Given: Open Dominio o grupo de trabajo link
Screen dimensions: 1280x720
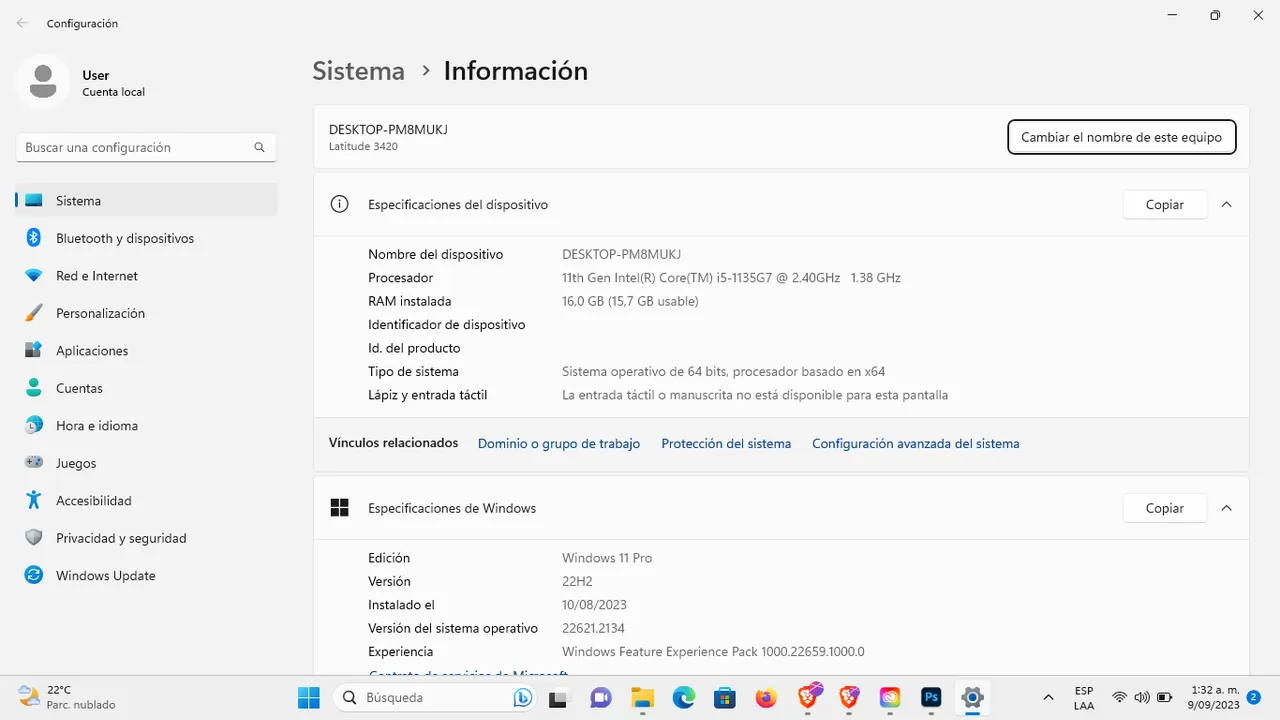Looking at the screenshot, I should tap(559, 443).
